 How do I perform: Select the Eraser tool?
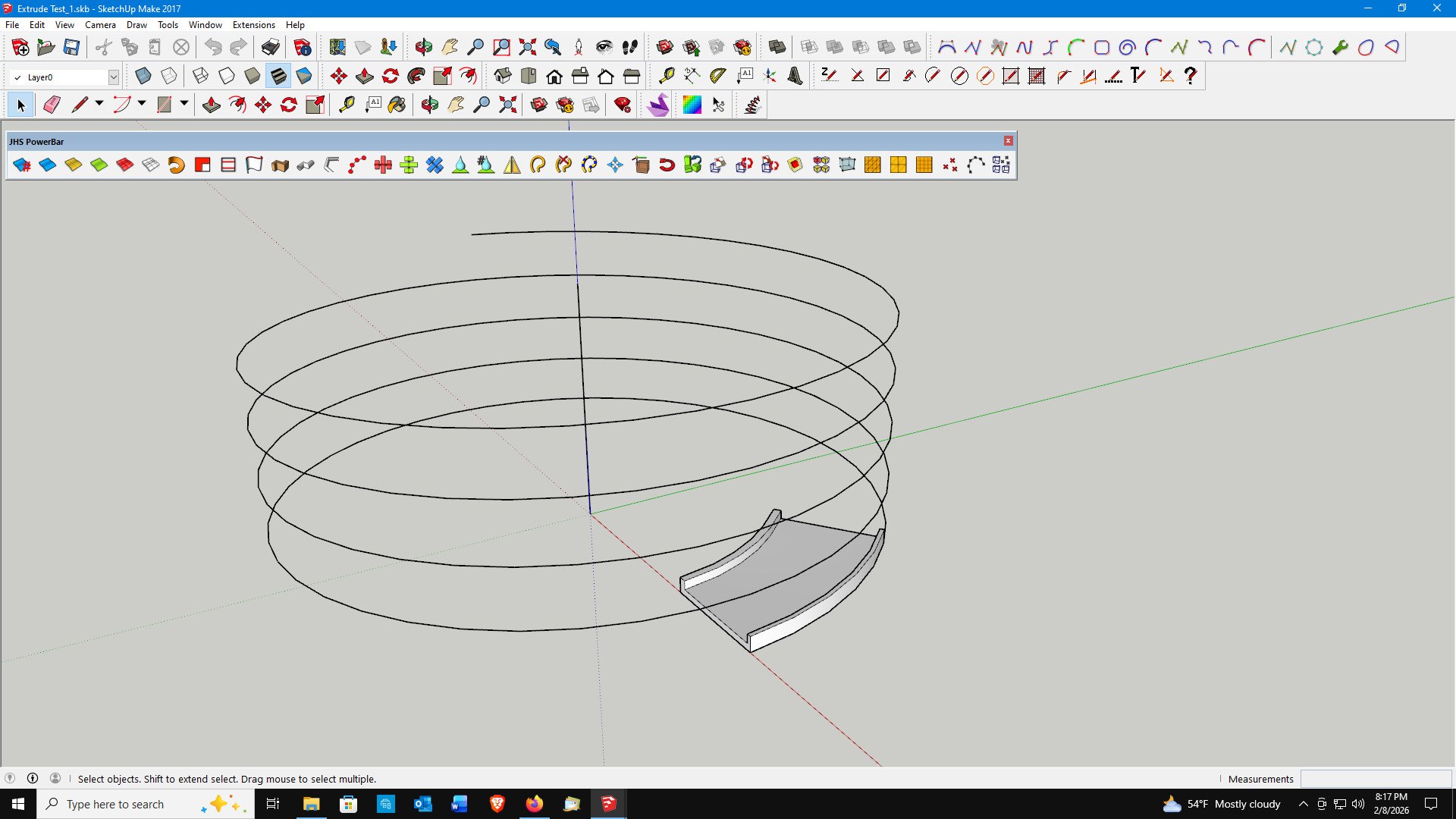pos(52,105)
